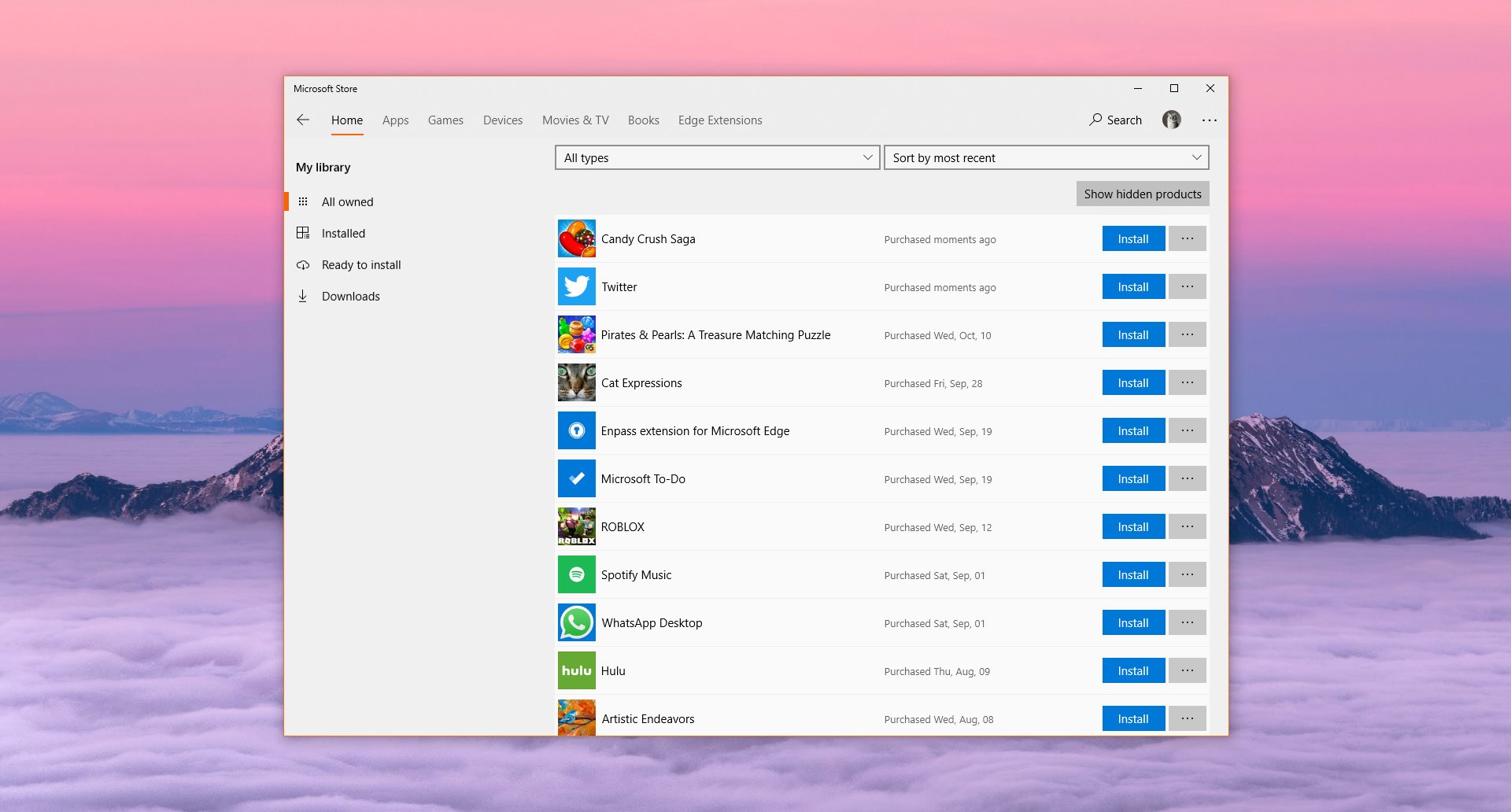Open more options for Microsoft To-Do
The image size is (1511, 812).
[x=1188, y=478]
